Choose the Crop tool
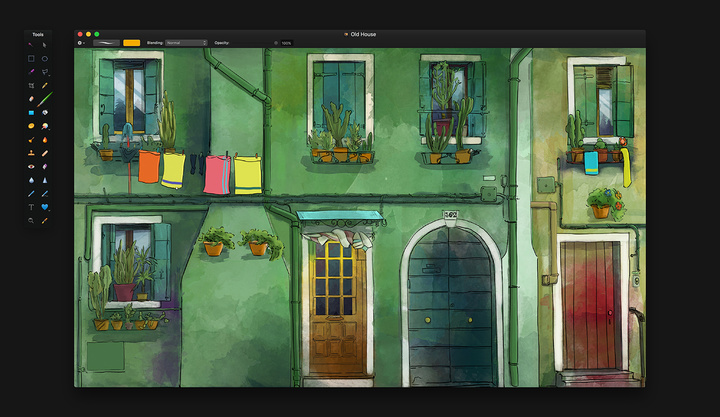720x417 pixels. (31, 85)
